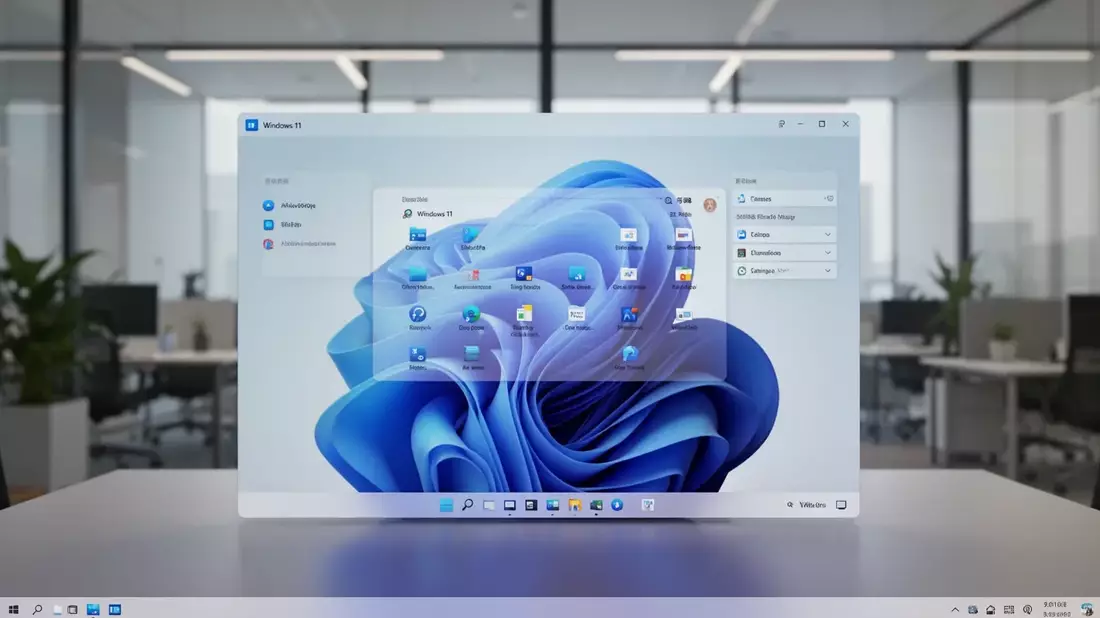This screenshot has width=1100, height=618.
Task: Open the yellow and green document icon in the grid
Action: coord(524,313)
